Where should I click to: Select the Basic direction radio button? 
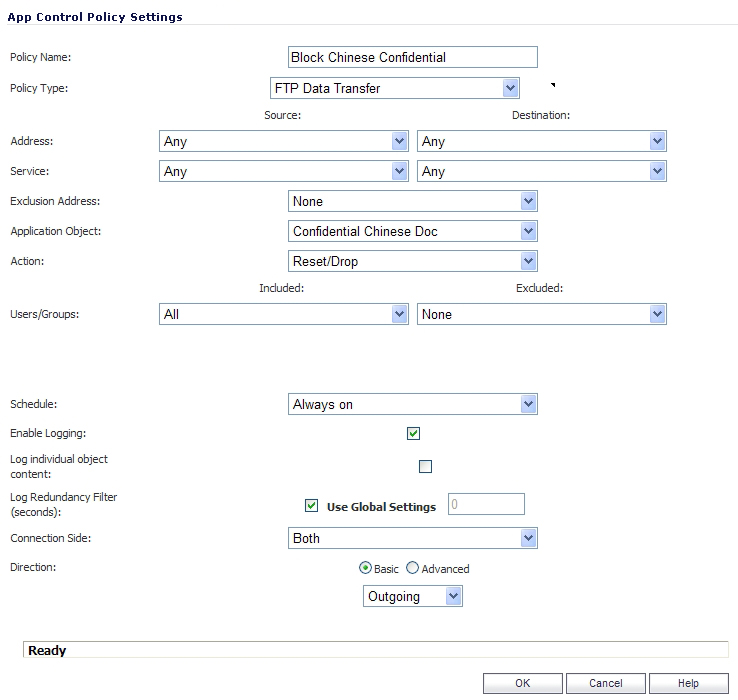tap(365, 568)
